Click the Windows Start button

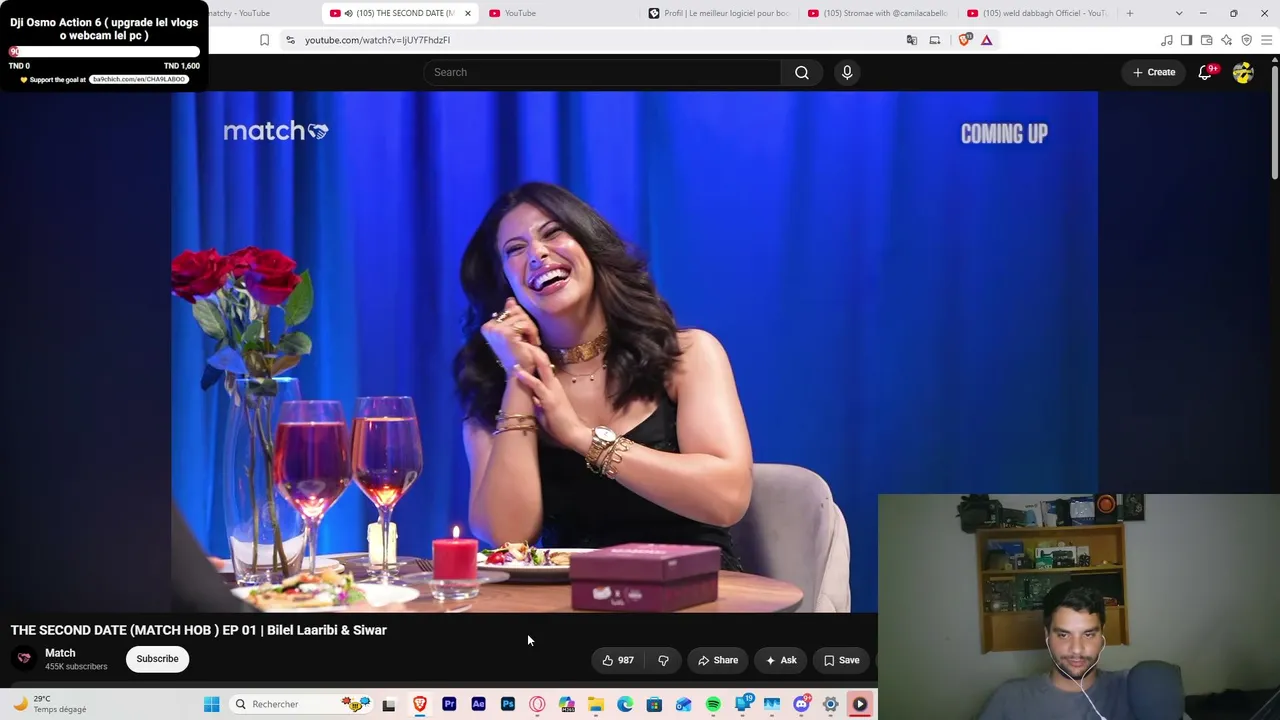pyautogui.click(x=212, y=704)
